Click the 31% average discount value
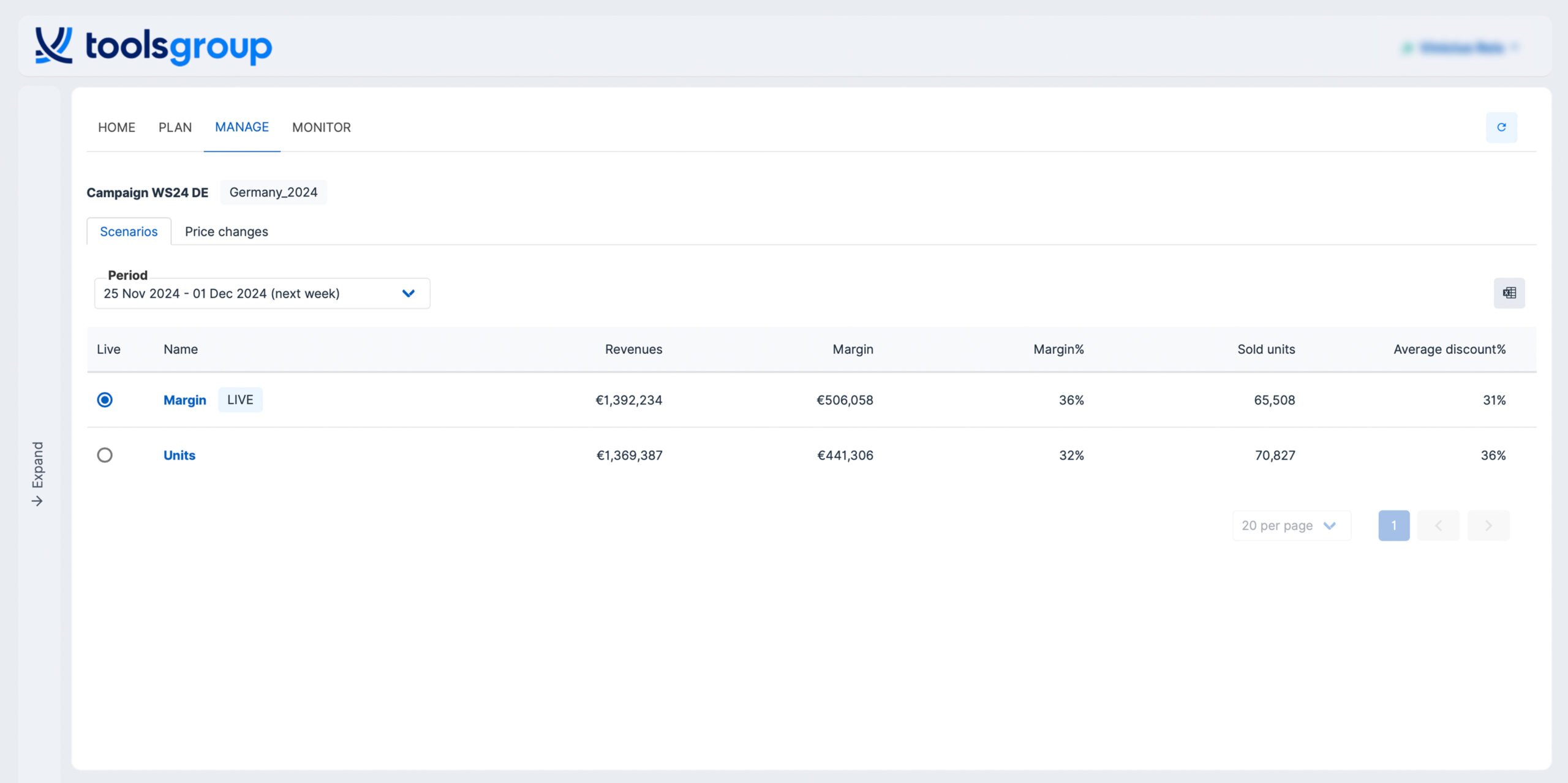This screenshot has width=1568, height=783. click(1494, 400)
